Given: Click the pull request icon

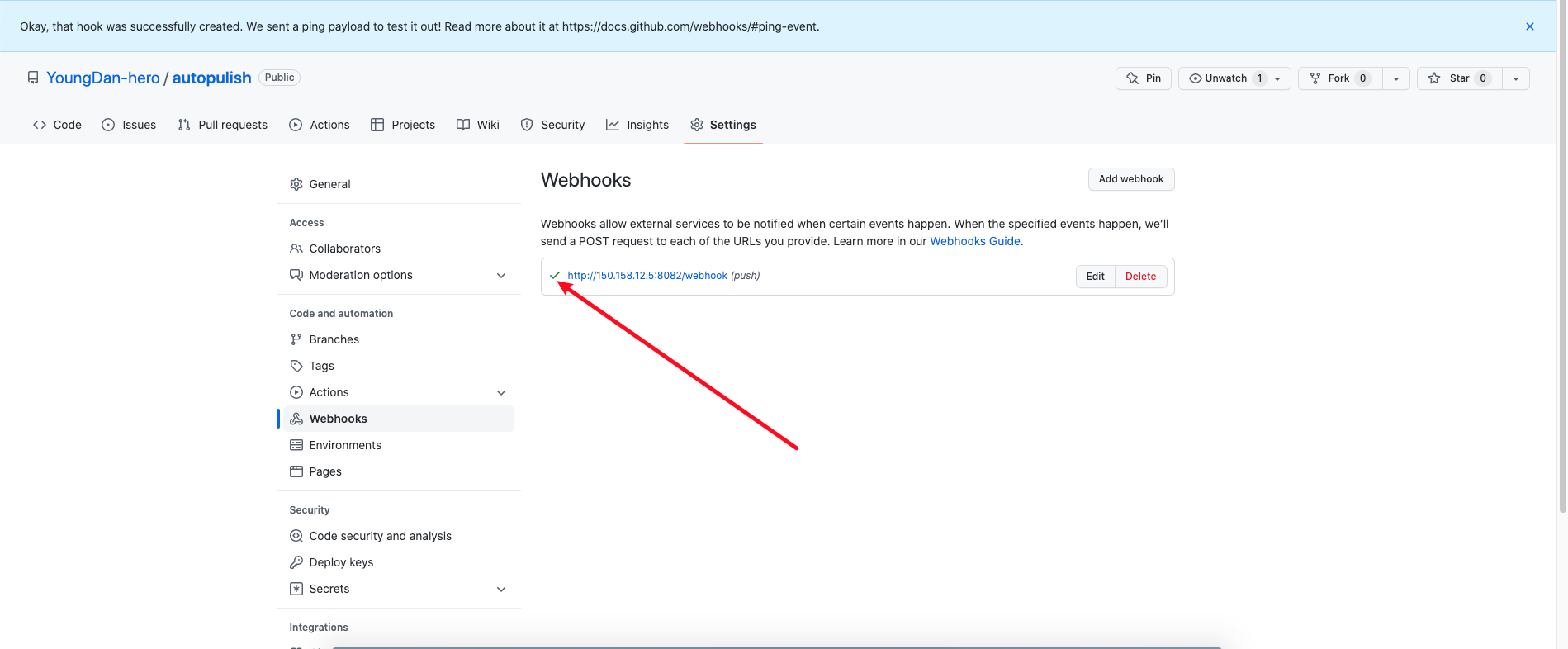Looking at the screenshot, I should click(x=184, y=125).
